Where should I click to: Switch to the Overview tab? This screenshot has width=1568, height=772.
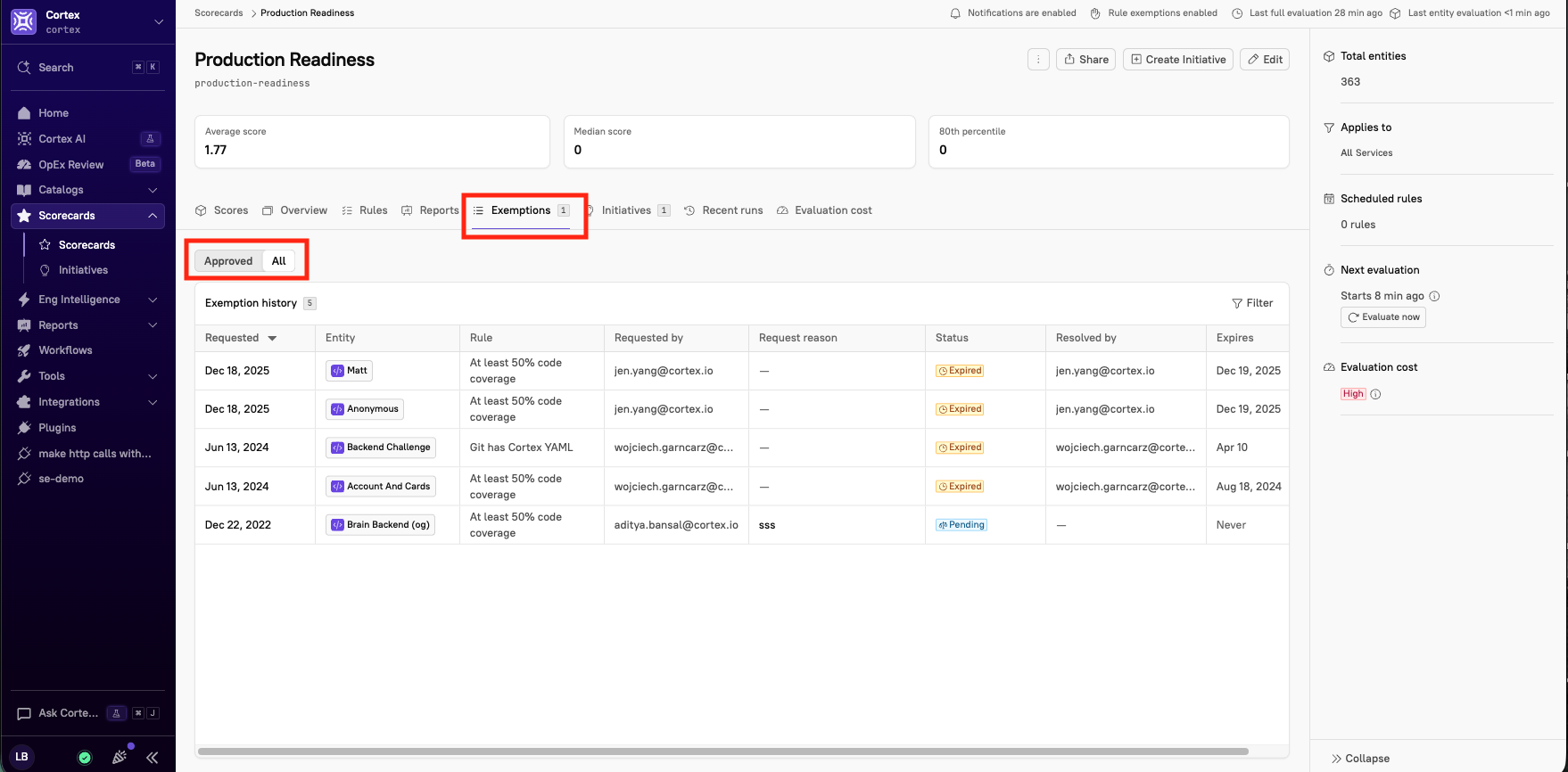click(294, 210)
